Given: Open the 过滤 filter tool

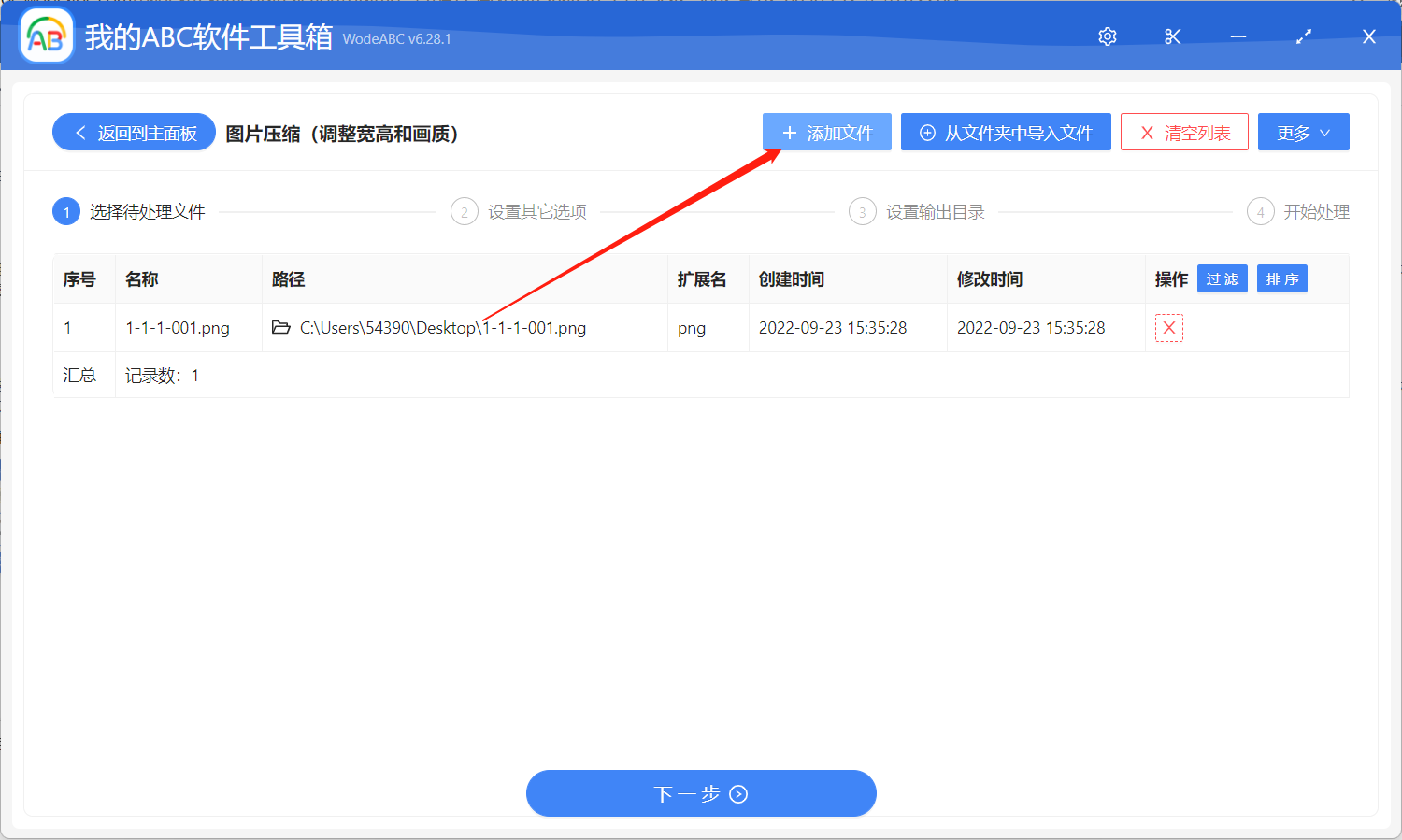Looking at the screenshot, I should [1222, 278].
